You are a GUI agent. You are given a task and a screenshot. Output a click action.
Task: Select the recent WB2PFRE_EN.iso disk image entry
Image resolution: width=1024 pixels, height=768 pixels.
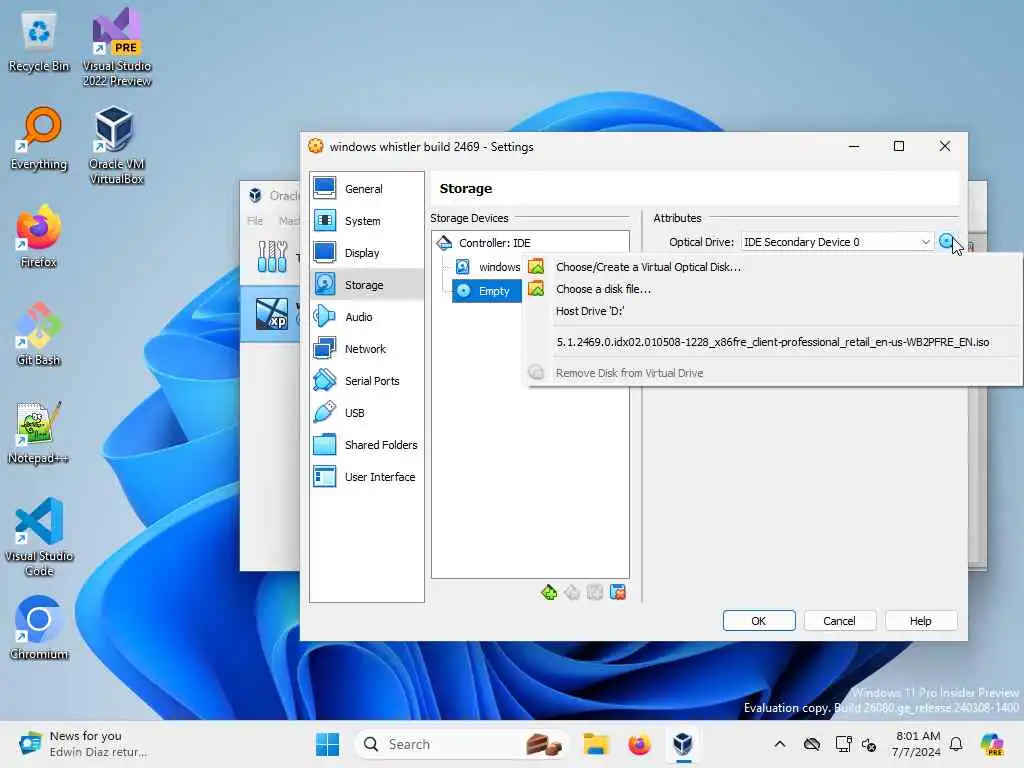coord(773,342)
